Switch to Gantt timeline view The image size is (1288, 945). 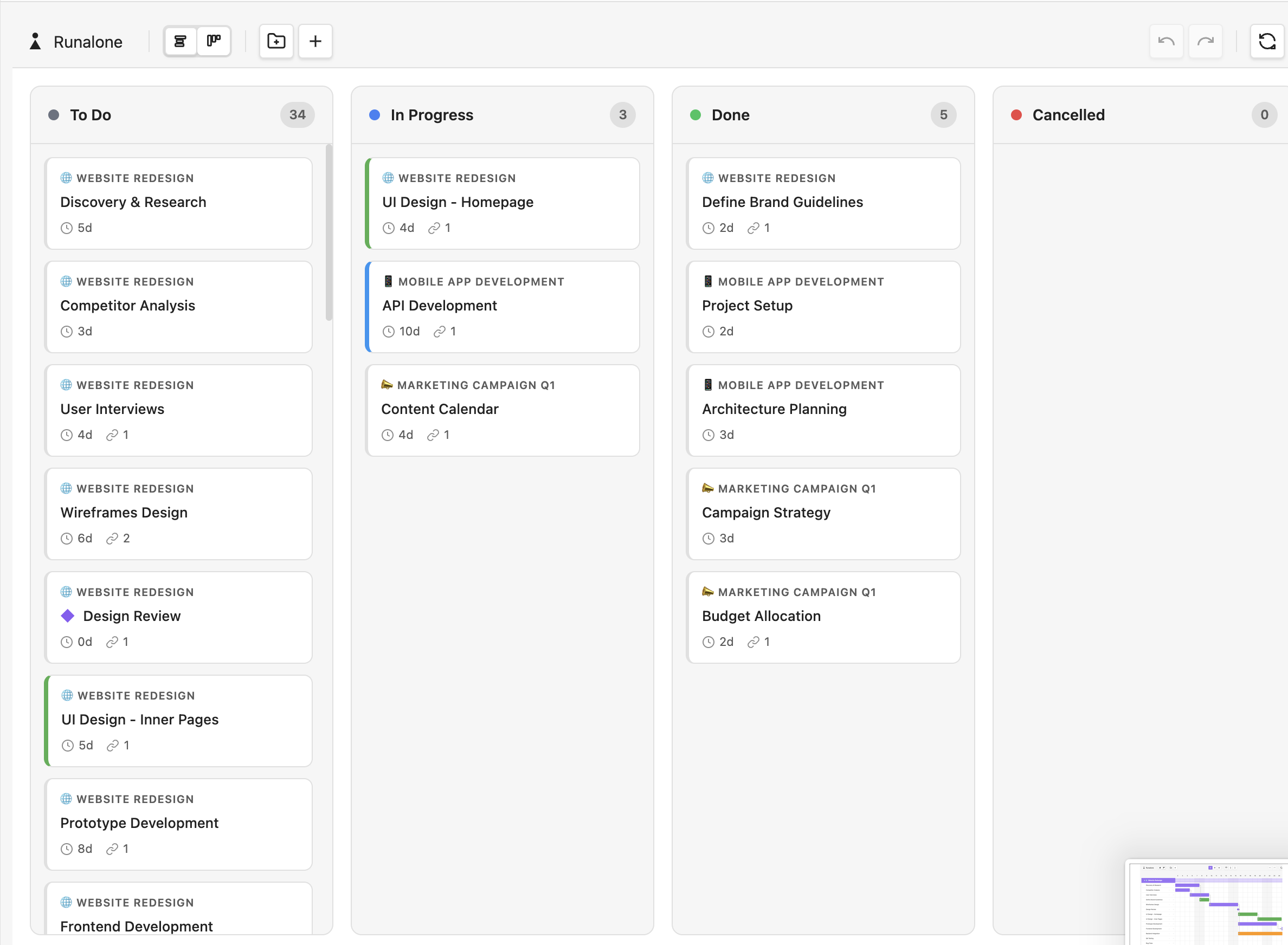pos(180,41)
